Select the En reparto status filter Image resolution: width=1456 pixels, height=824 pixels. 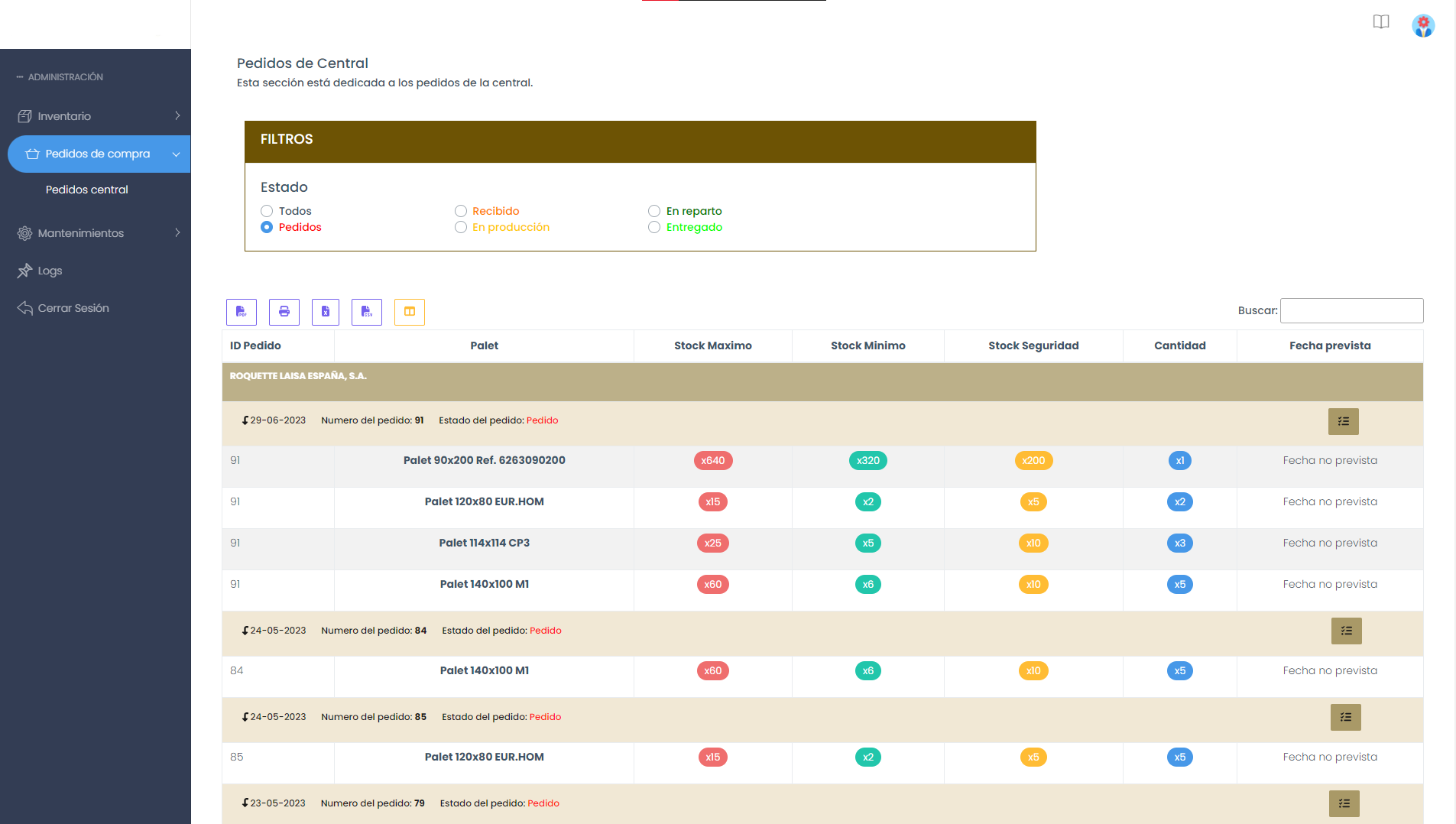click(x=654, y=211)
